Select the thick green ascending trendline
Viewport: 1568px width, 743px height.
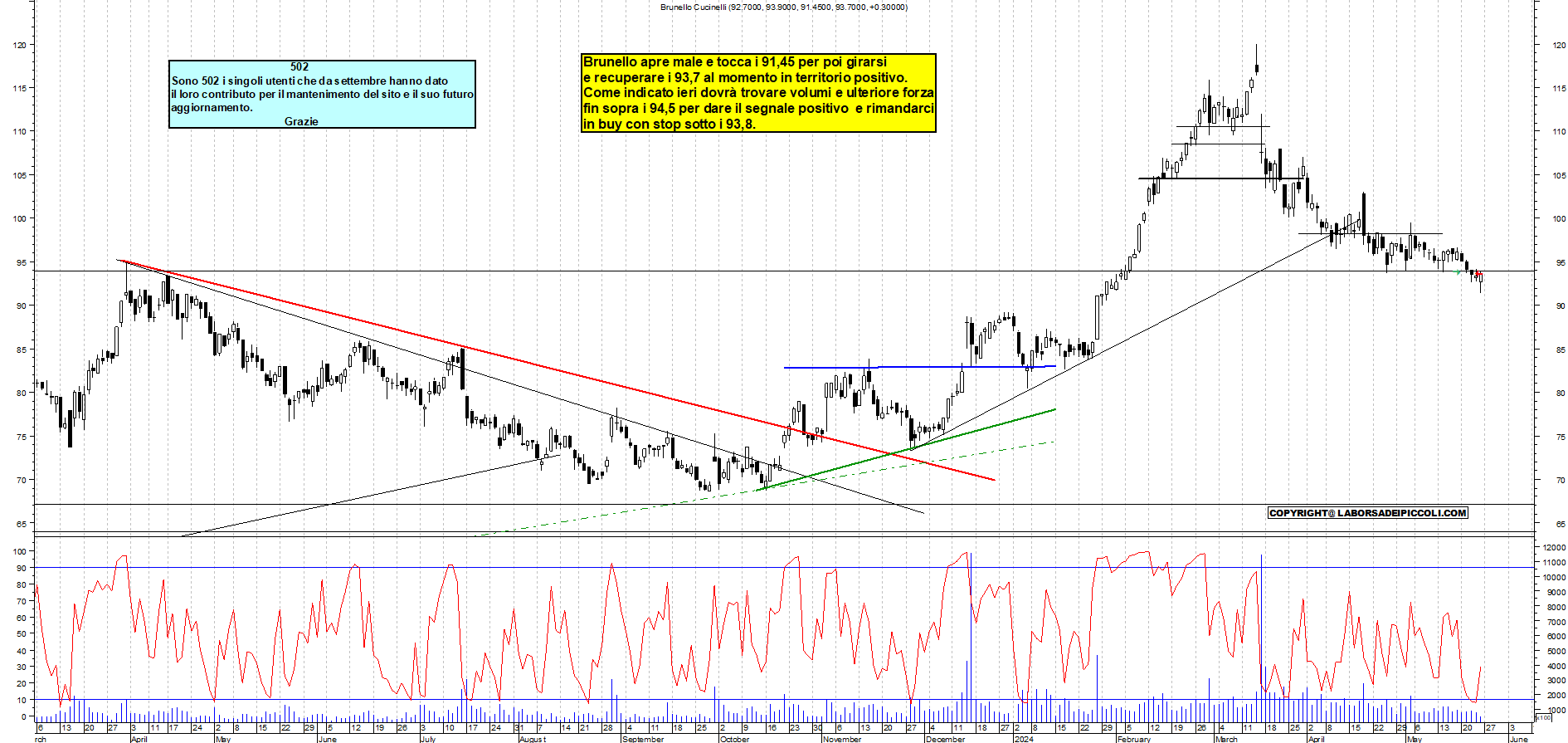[x=906, y=450]
